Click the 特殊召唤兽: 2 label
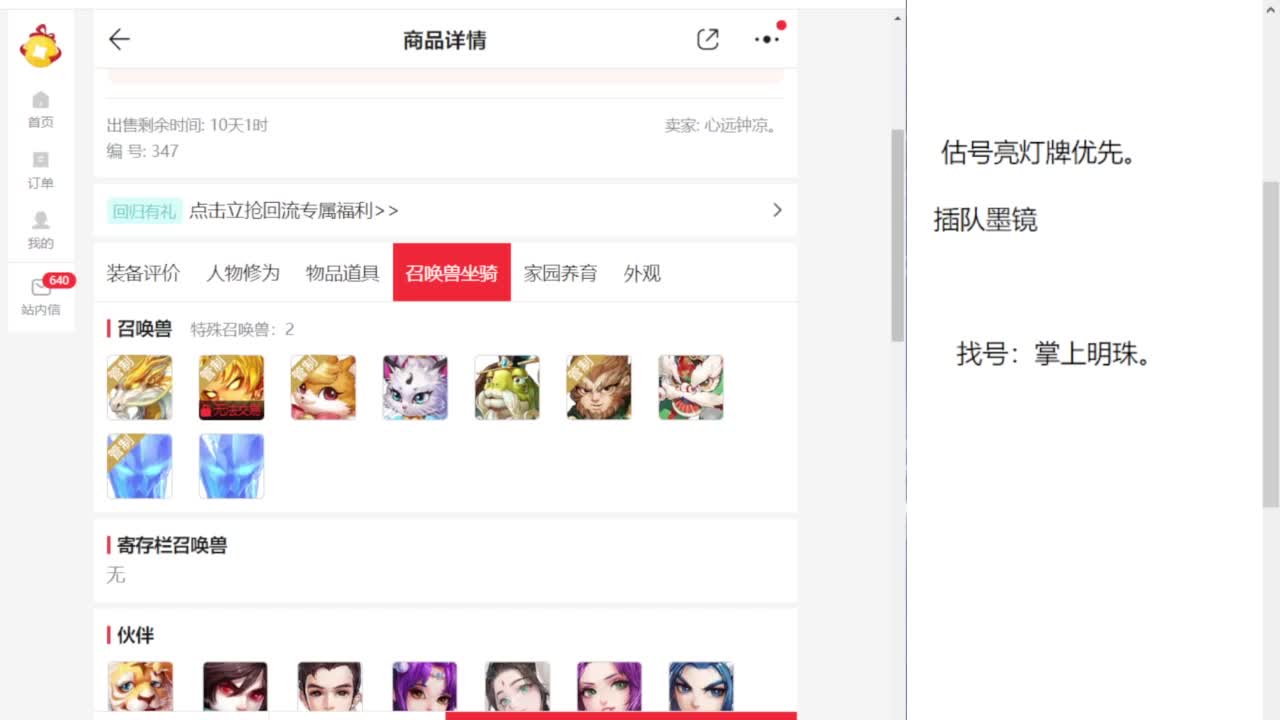Image resolution: width=1280 pixels, height=720 pixels. (x=243, y=329)
